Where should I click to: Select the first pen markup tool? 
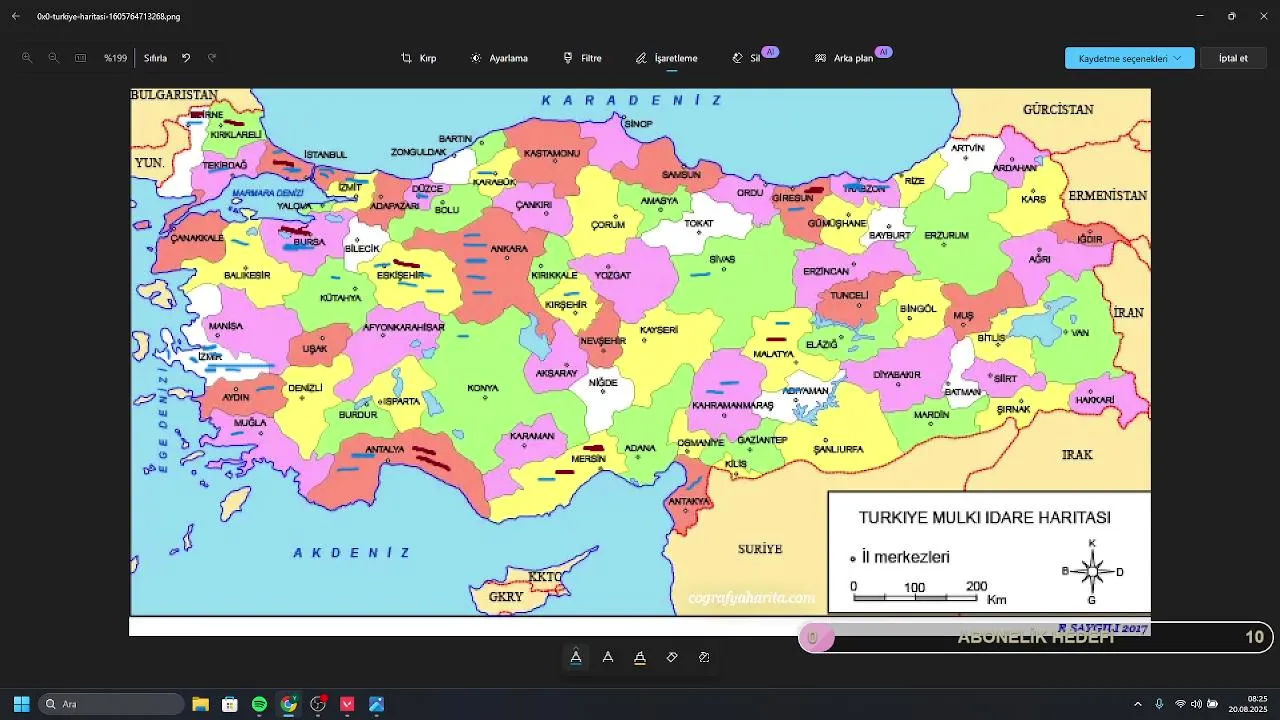click(x=576, y=657)
